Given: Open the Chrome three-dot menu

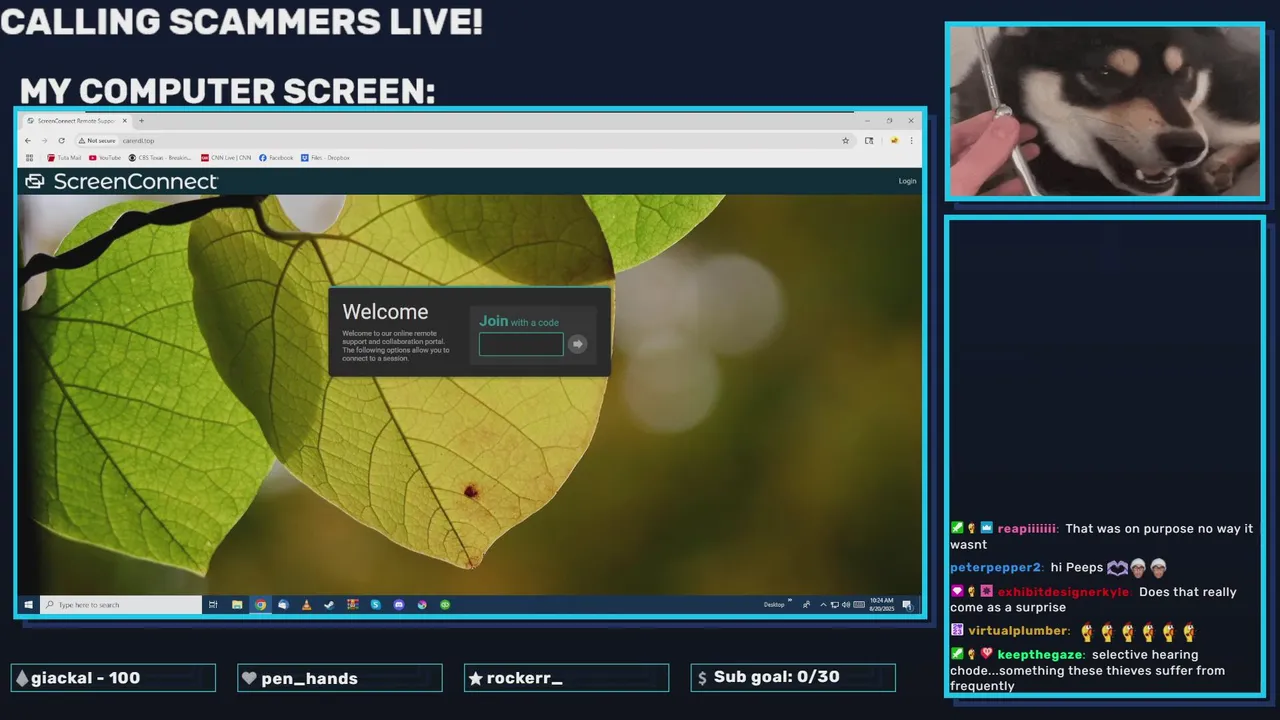Looking at the screenshot, I should (x=911, y=141).
